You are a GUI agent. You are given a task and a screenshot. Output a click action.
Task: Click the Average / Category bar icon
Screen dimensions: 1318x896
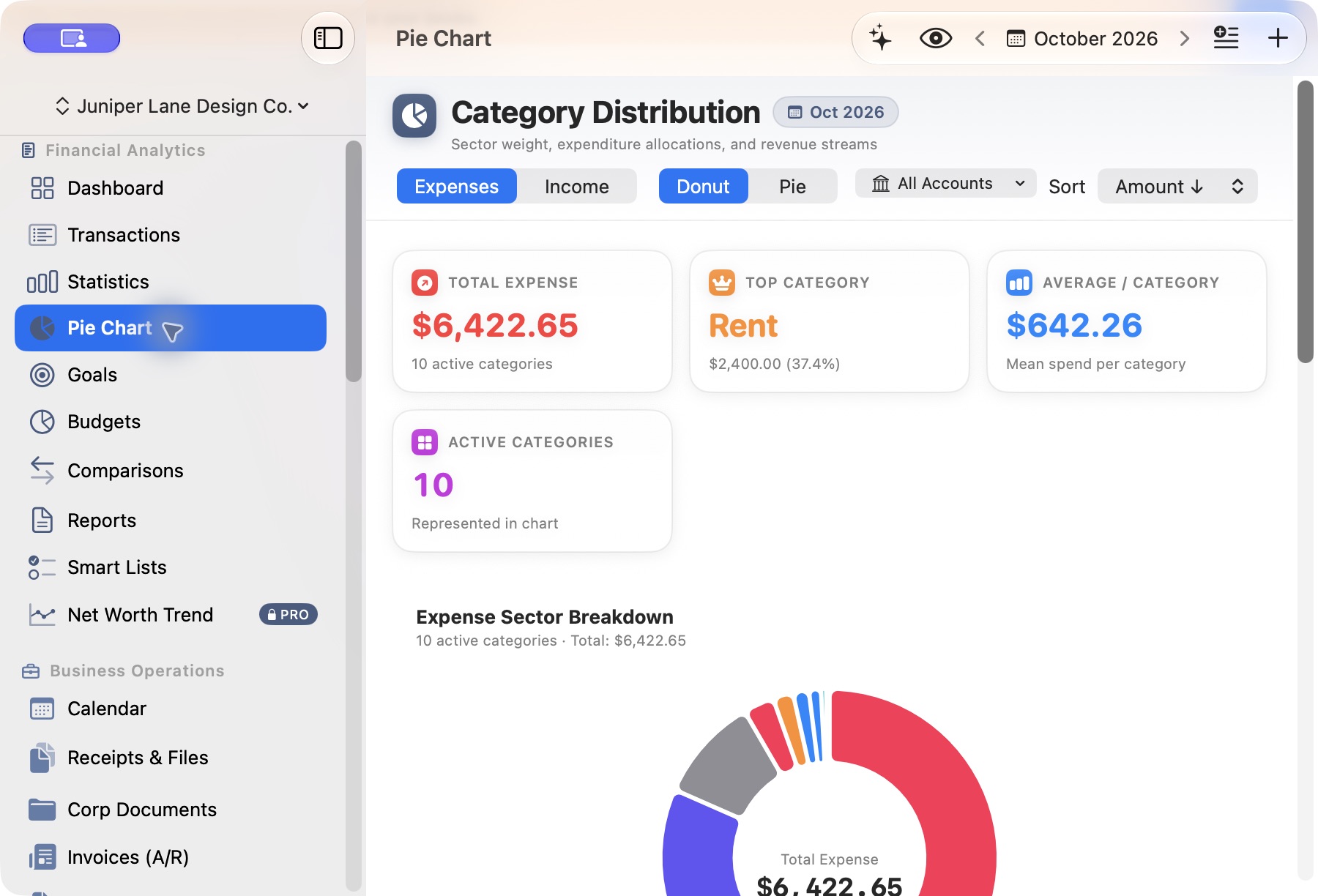[x=1019, y=283]
